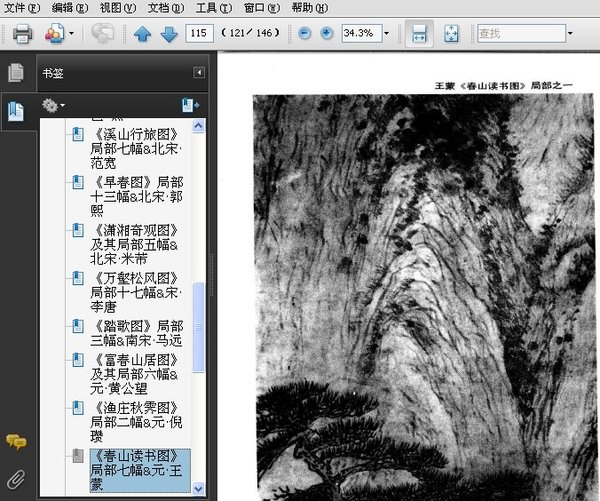Click bookmark icon beside 《早春图》

[x=78, y=182]
